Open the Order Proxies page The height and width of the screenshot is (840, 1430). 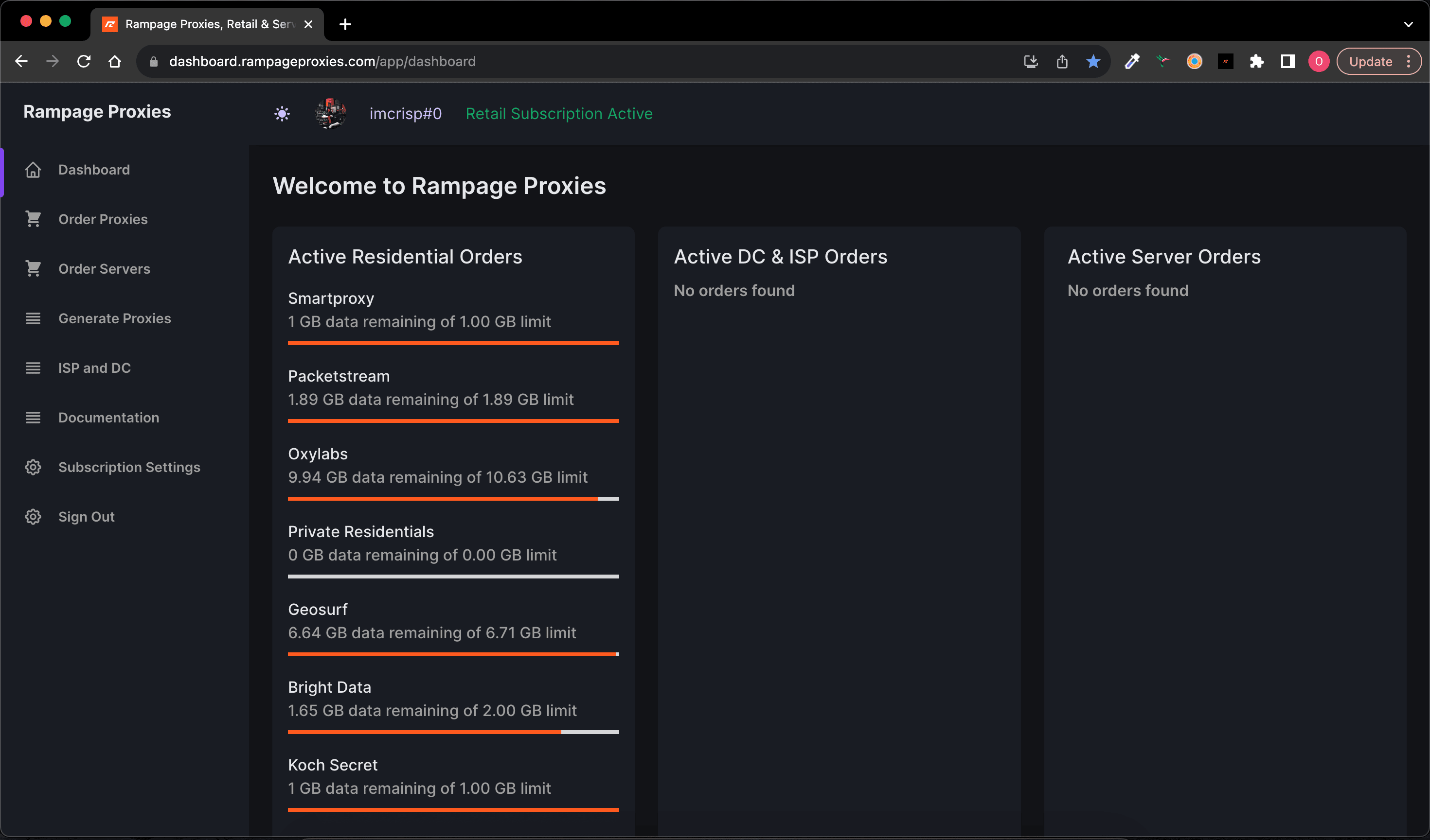coord(103,219)
